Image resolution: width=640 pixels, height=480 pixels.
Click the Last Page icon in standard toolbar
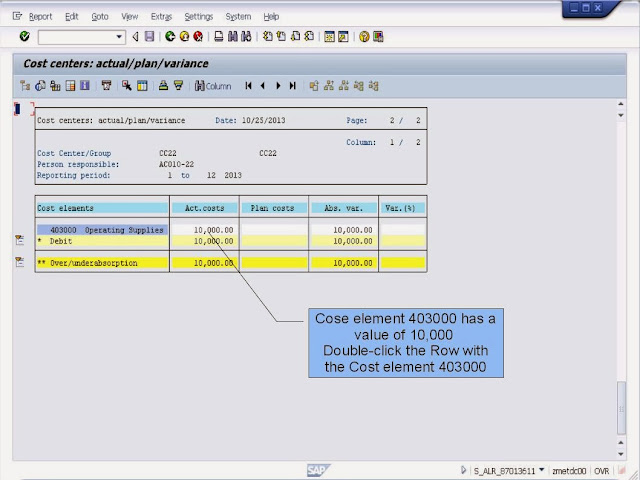(x=309, y=37)
